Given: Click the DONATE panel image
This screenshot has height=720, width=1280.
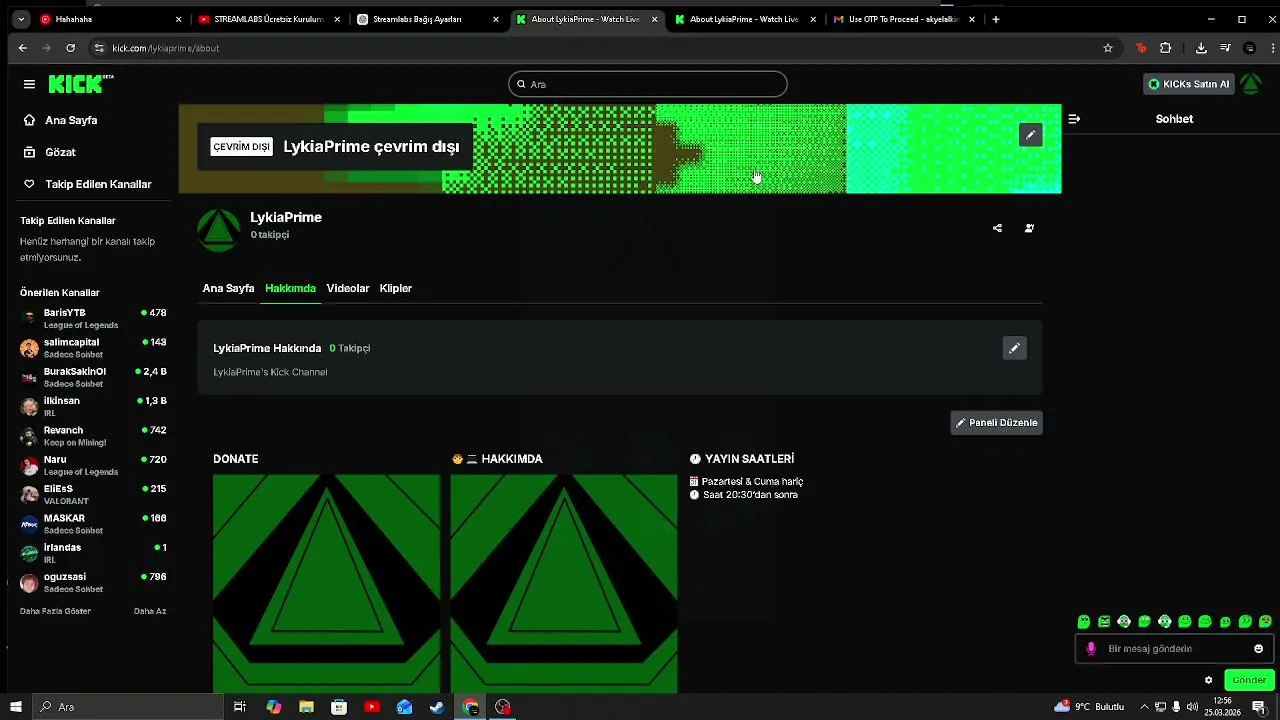Looking at the screenshot, I should pyautogui.click(x=326, y=584).
